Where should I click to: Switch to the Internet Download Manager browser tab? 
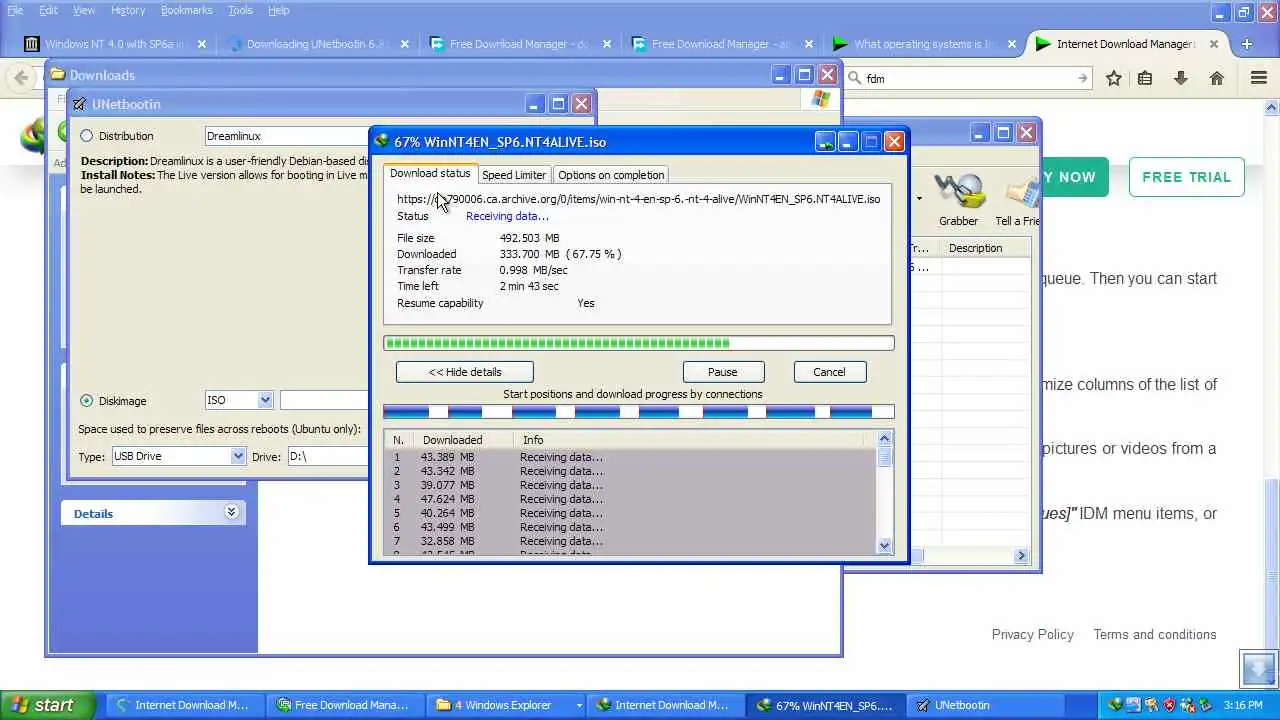click(x=1126, y=44)
